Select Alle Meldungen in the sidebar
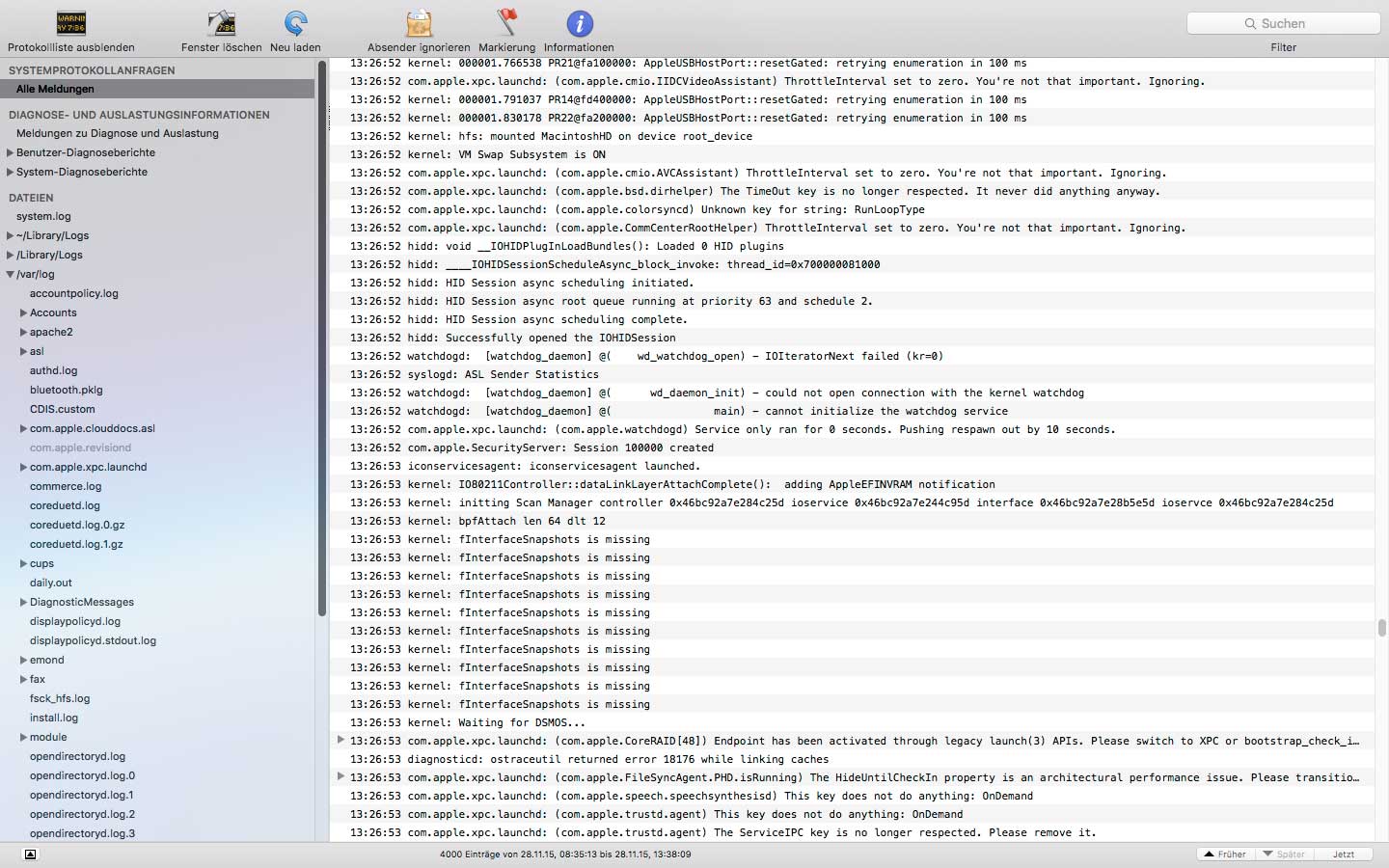Image resolution: width=1389 pixels, height=868 pixels. pyautogui.click(x=55, y=89)
